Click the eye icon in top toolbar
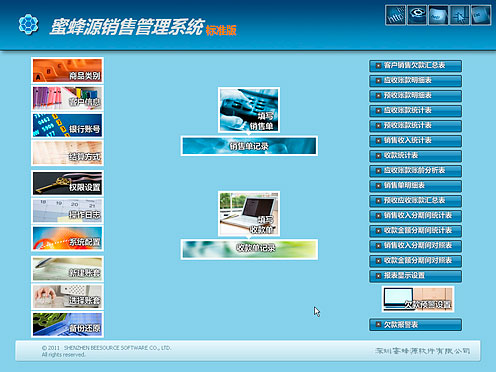Screen dimensions: 496x372 (417, 15)
